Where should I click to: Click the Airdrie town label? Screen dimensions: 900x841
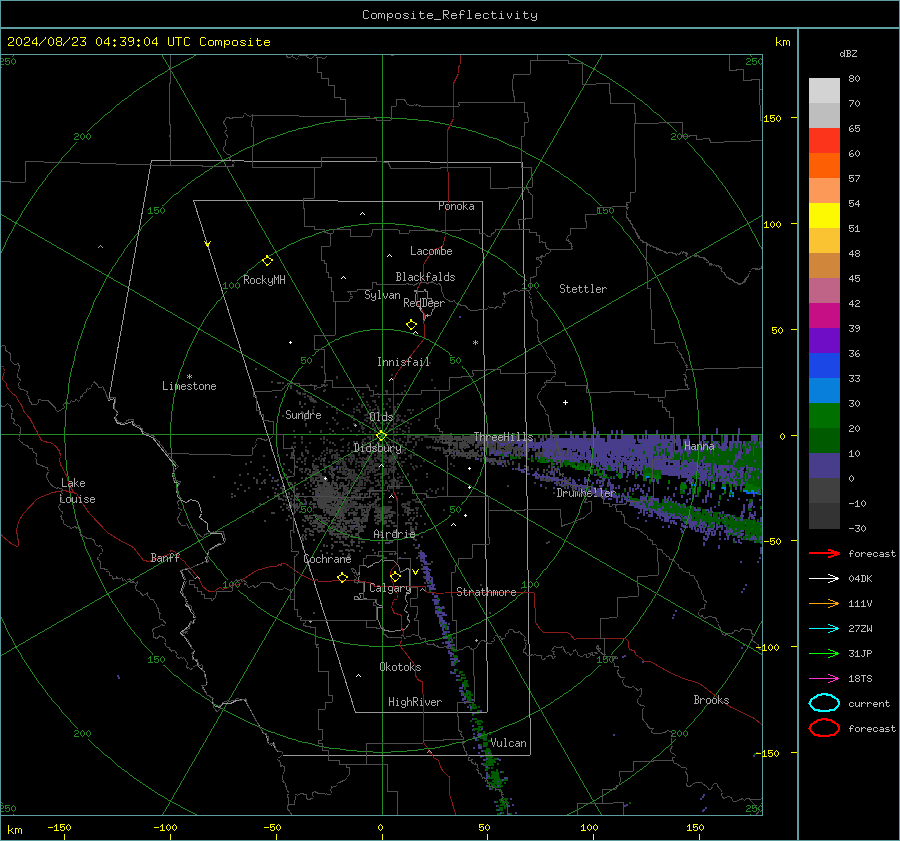point(394,534)
